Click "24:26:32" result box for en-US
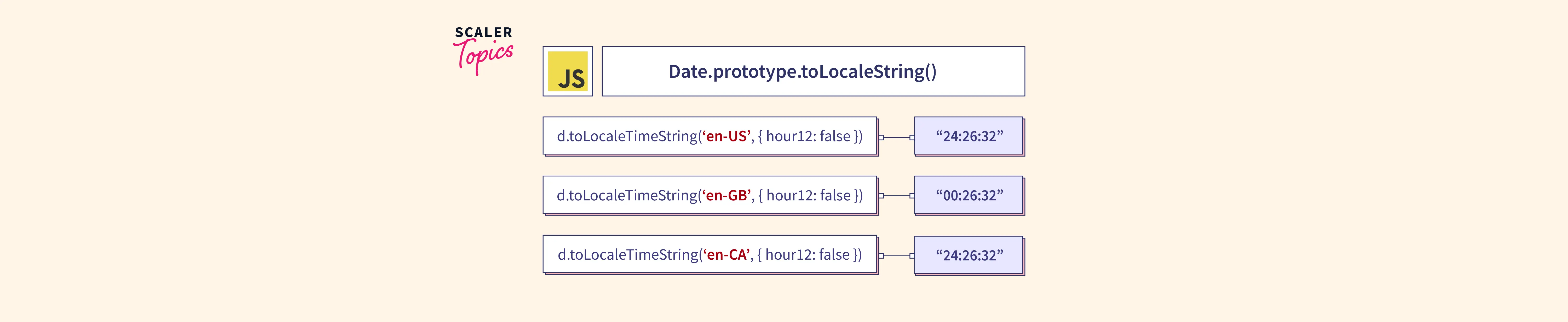This screenshot has width=1568, height=322. [x=969, y=136]
